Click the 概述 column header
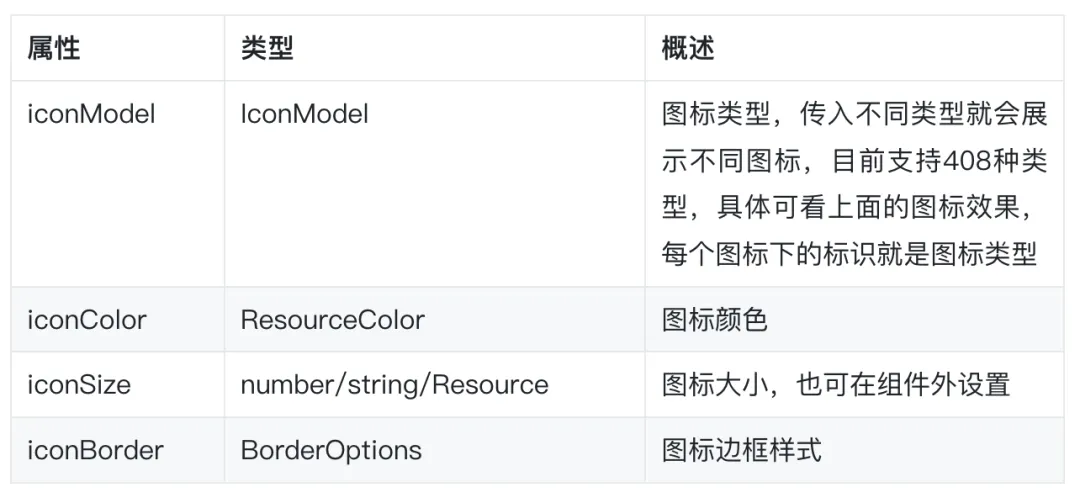 (x=688, y=49)
